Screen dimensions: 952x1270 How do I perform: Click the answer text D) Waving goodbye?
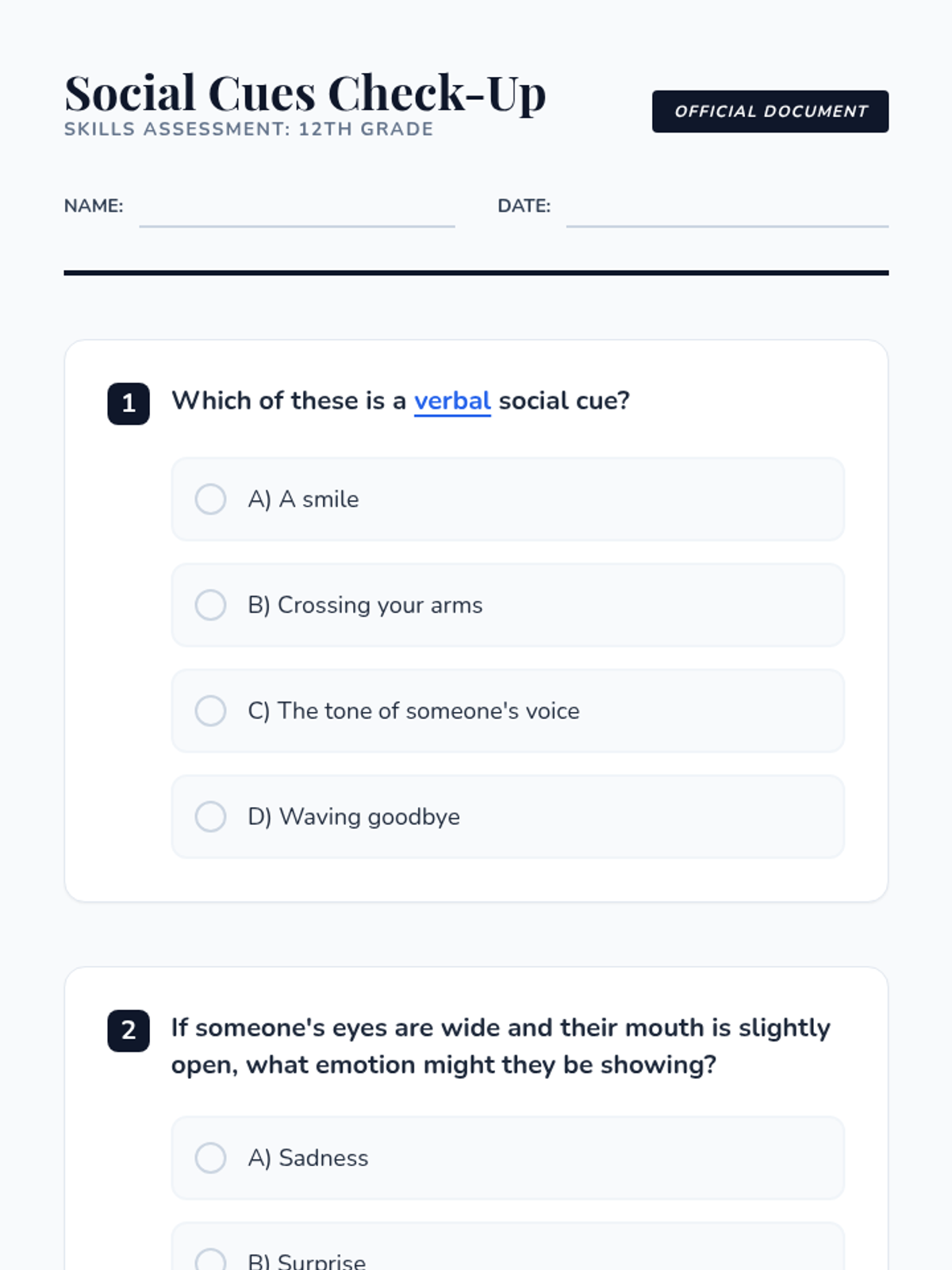(354, 816)
